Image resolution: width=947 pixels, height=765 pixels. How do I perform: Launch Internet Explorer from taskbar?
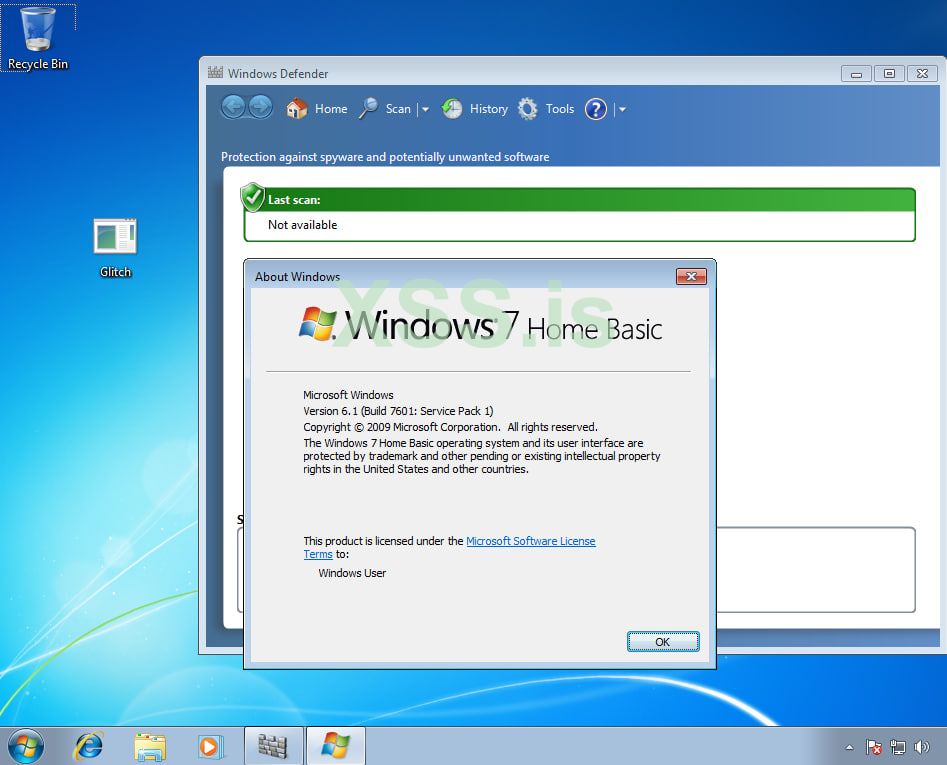(x=88, y=746)
